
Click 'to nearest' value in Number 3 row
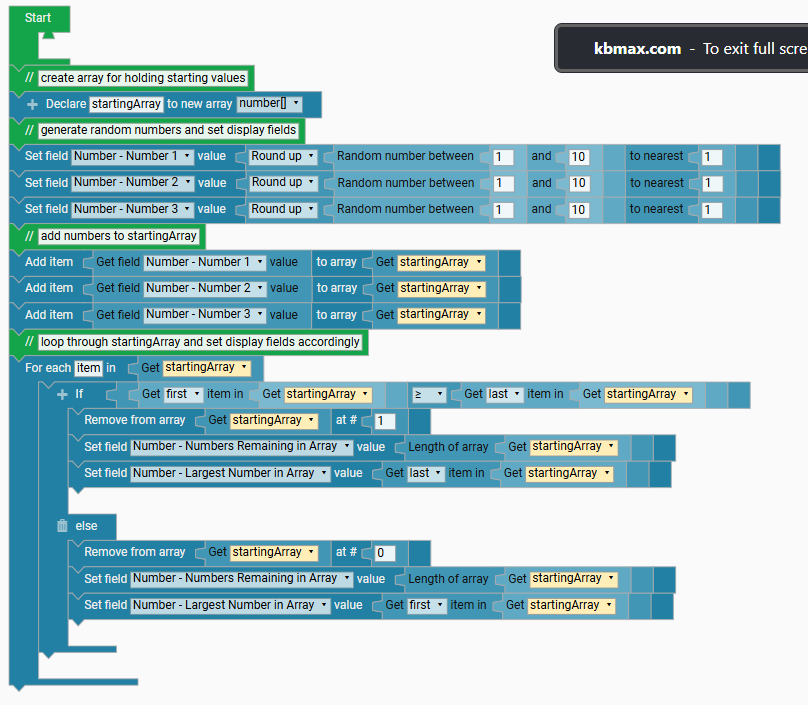point(712,210)
